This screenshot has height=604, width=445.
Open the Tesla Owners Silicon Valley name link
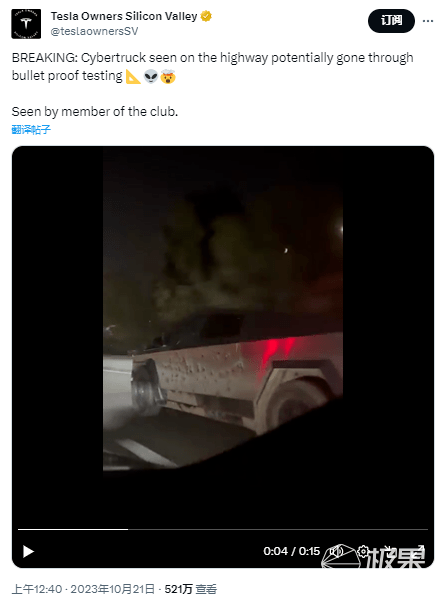coord(124,16)
